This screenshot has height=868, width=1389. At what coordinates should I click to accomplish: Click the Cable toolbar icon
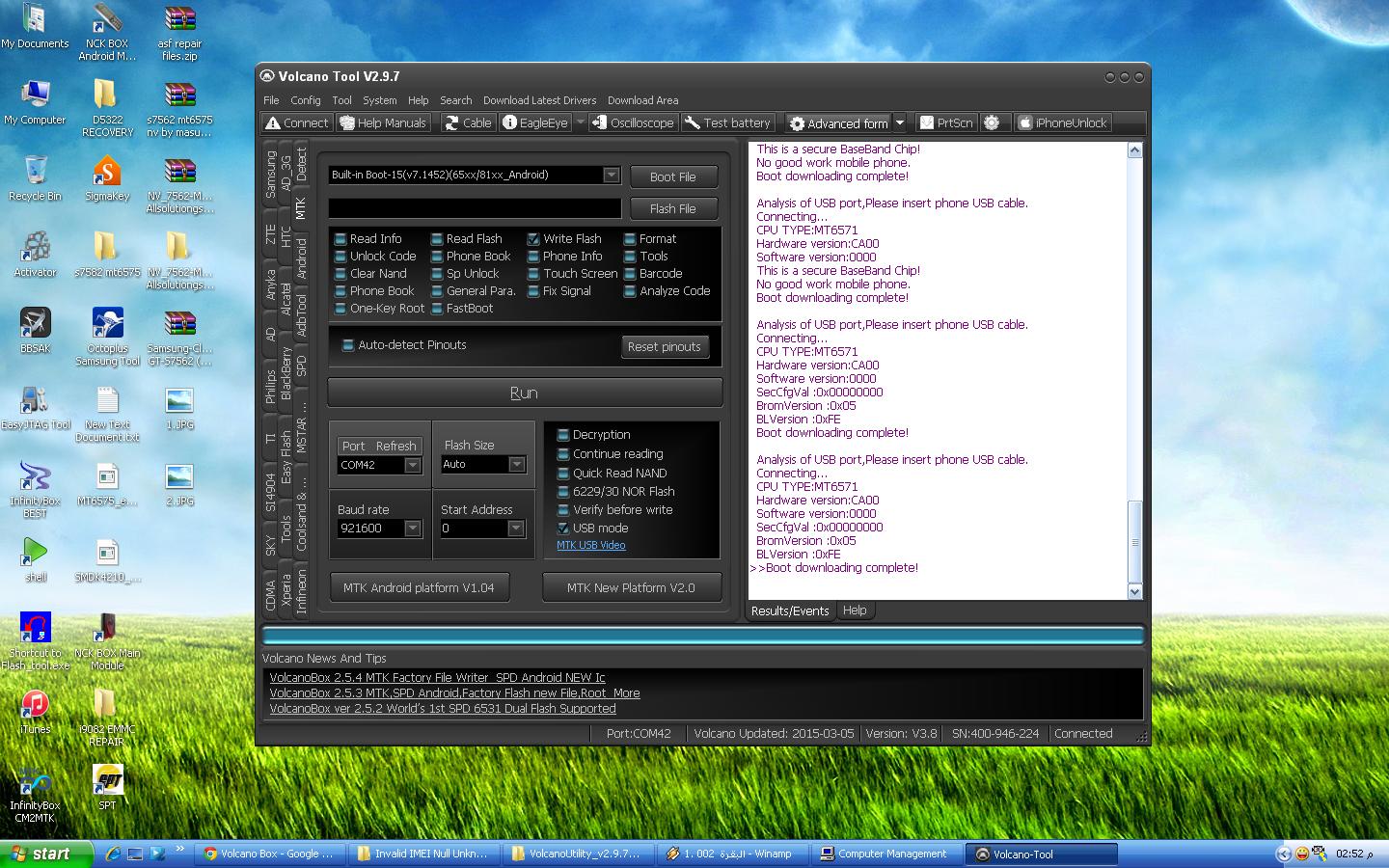point(468,122)
